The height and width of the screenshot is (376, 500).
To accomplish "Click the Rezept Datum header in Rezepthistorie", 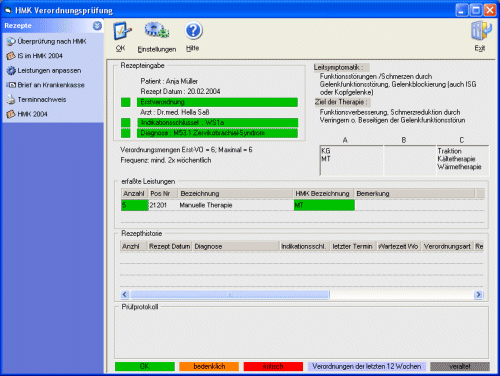I will [x=170, y=246].
